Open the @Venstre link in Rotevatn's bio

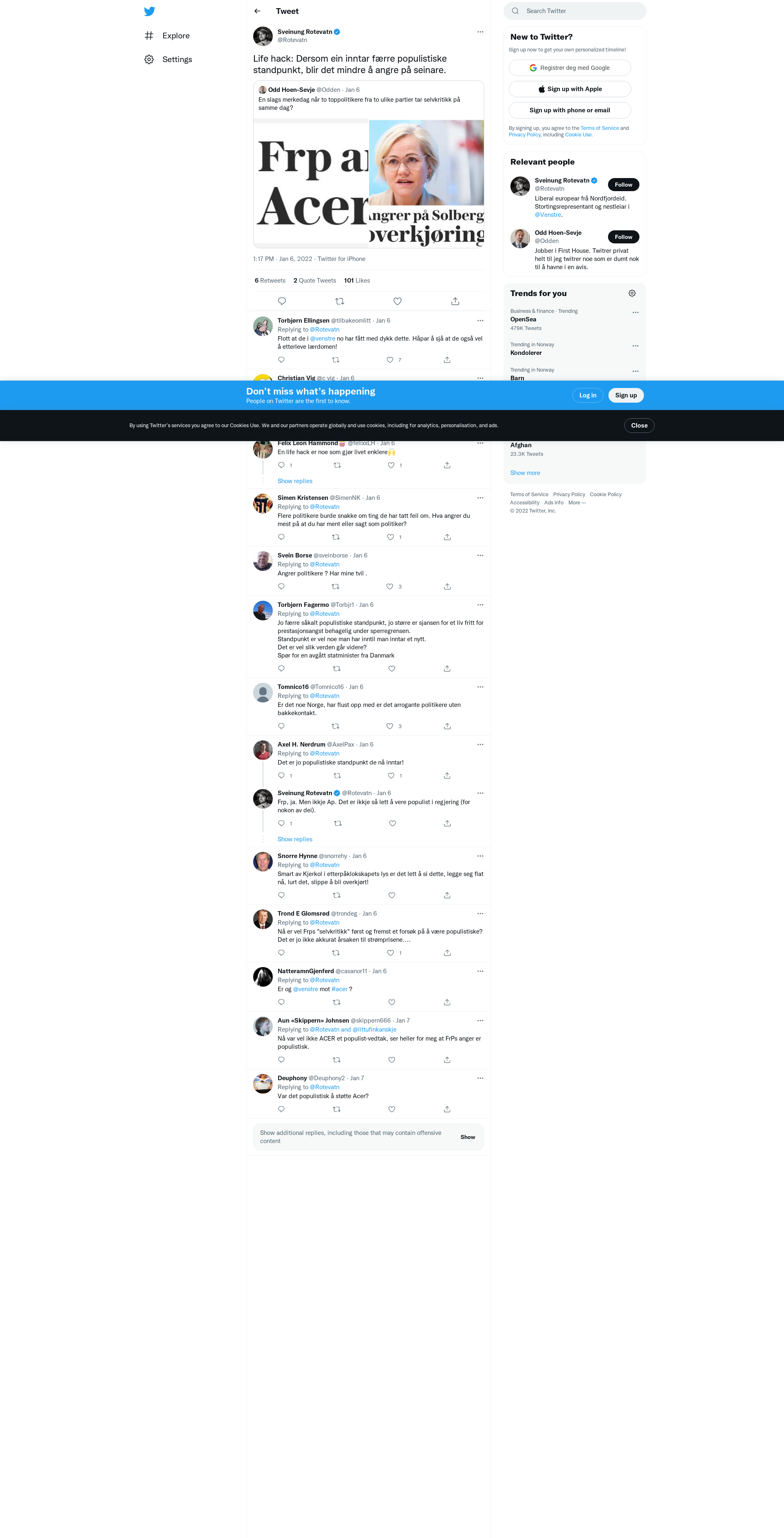click(548, 215)
